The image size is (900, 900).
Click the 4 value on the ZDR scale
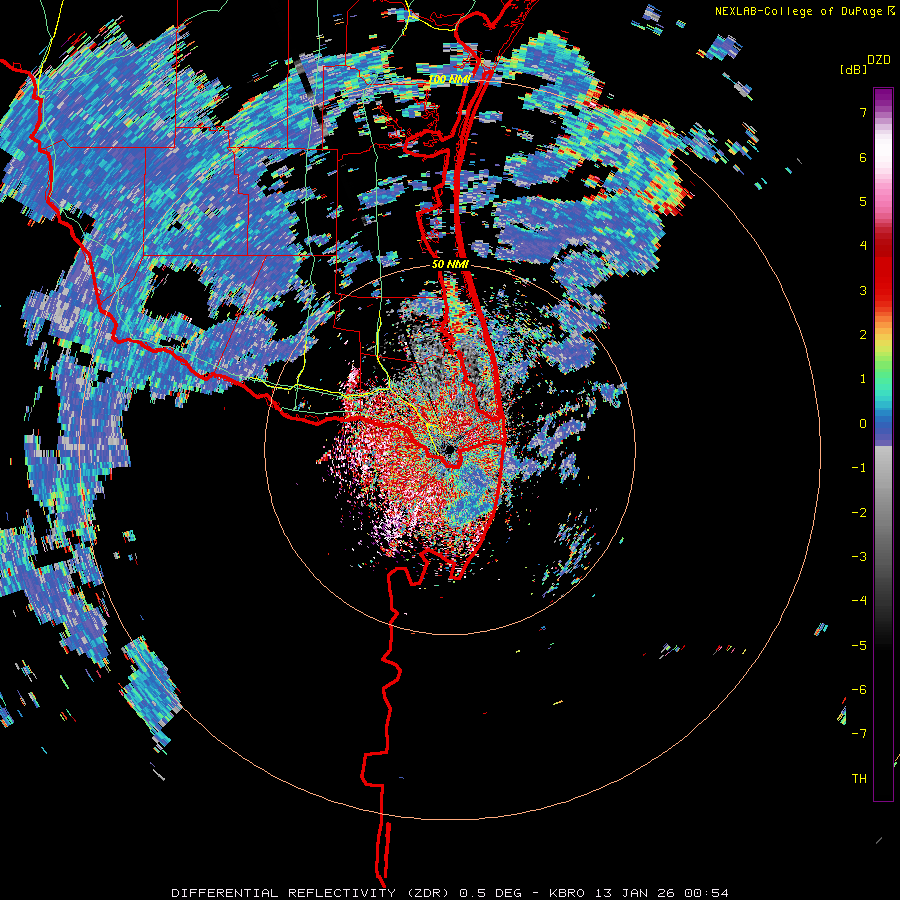coord(863,246)
